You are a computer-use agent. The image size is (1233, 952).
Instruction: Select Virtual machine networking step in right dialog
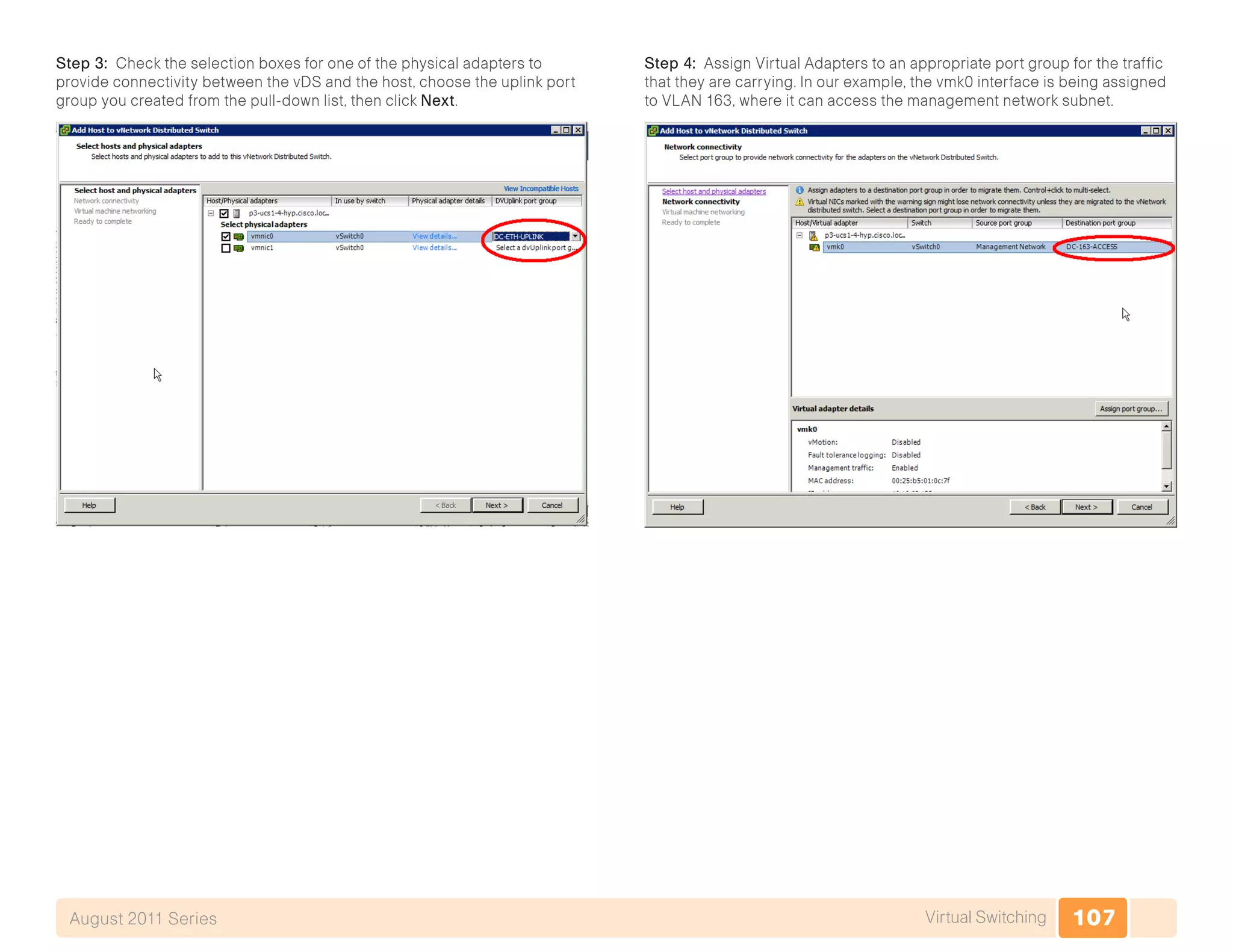[703, 212]
